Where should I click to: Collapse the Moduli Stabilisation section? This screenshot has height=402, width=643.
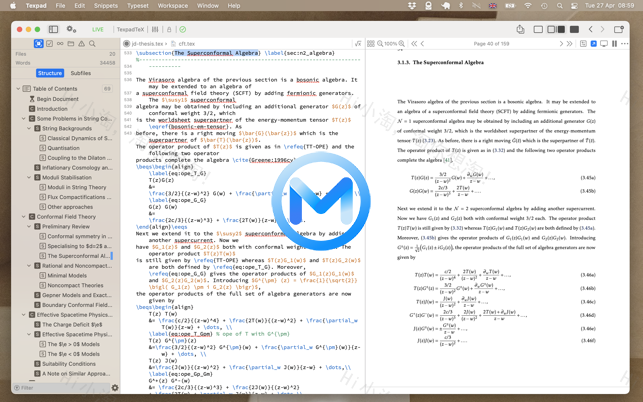(29, 178)
